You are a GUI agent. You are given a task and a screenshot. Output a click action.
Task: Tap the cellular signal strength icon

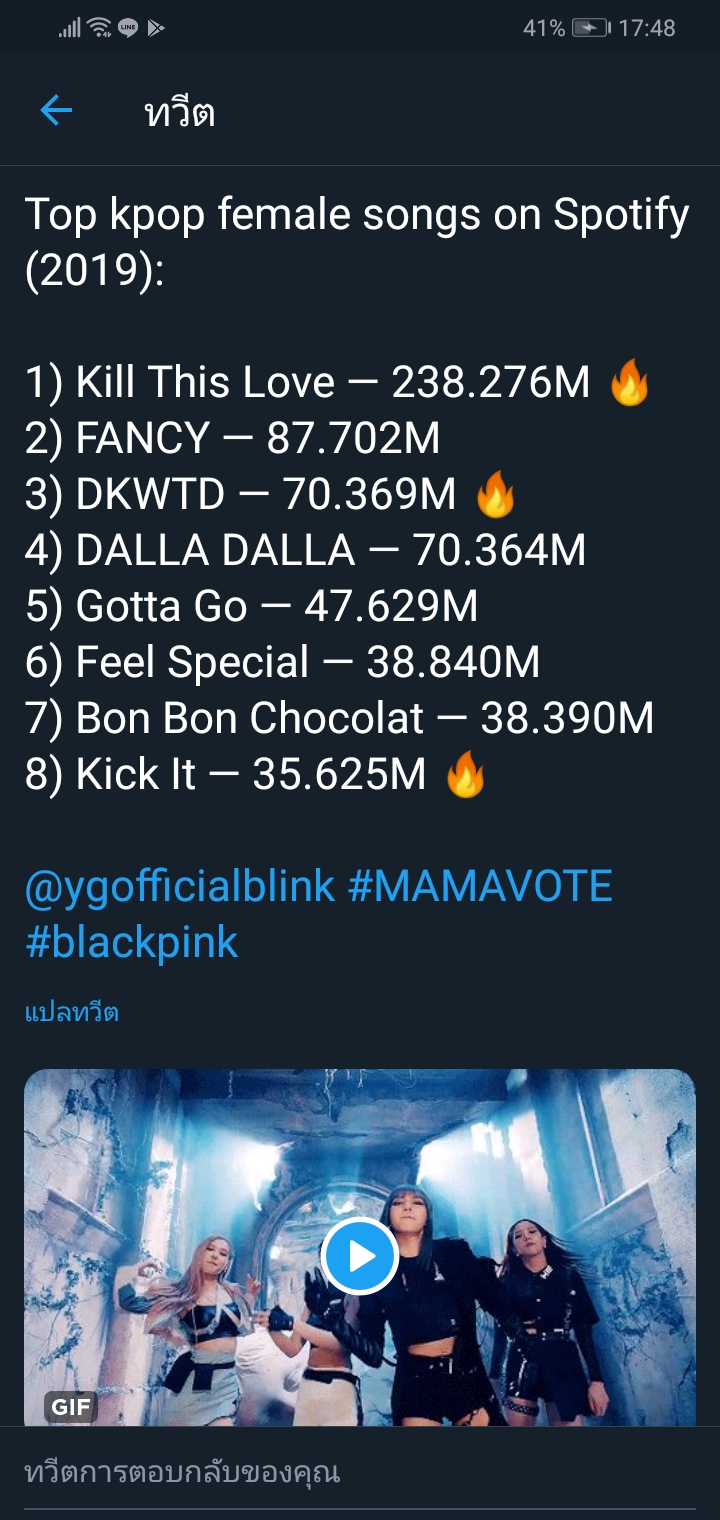(x=69, y=28)
